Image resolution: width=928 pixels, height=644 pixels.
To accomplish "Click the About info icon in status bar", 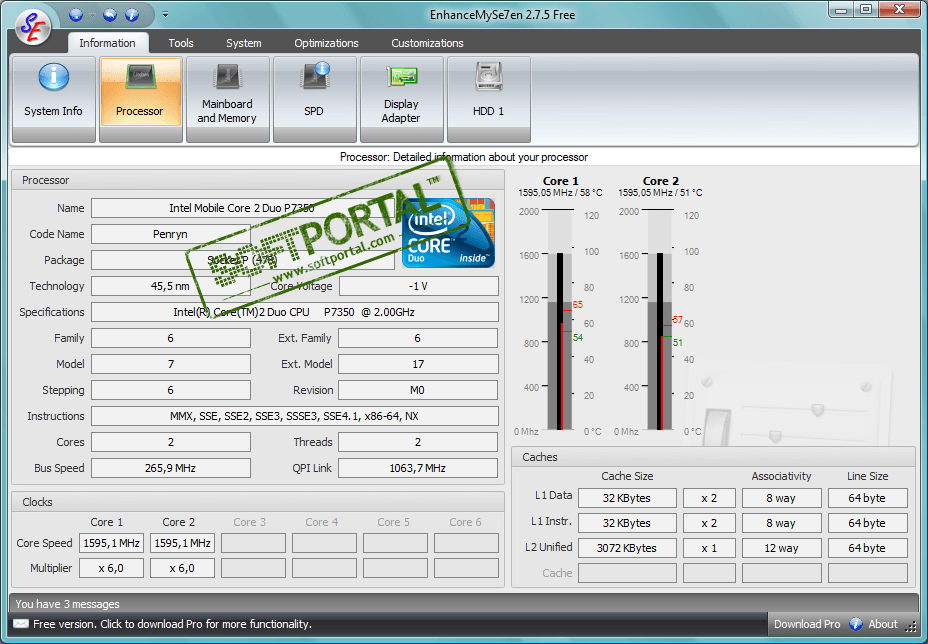I will coord(856,624).
